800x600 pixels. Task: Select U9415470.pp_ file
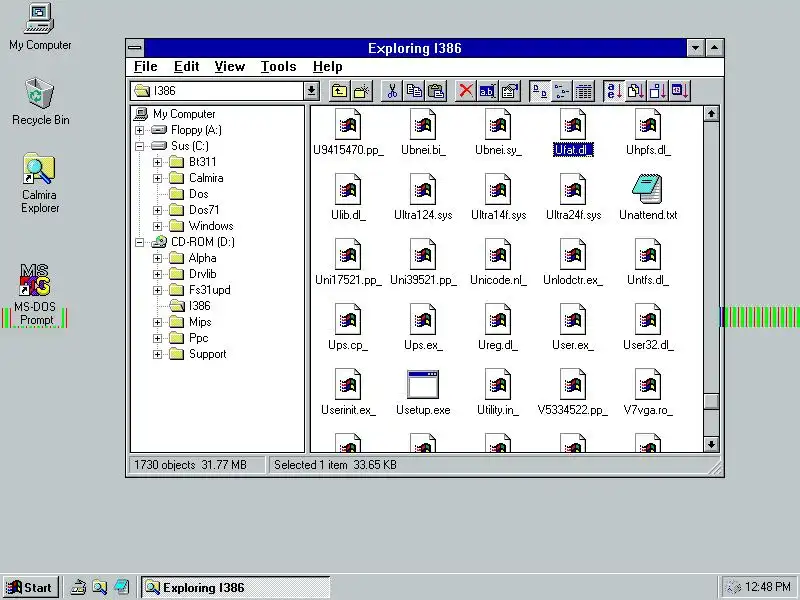pyautogui.click(x=348, y=132)
